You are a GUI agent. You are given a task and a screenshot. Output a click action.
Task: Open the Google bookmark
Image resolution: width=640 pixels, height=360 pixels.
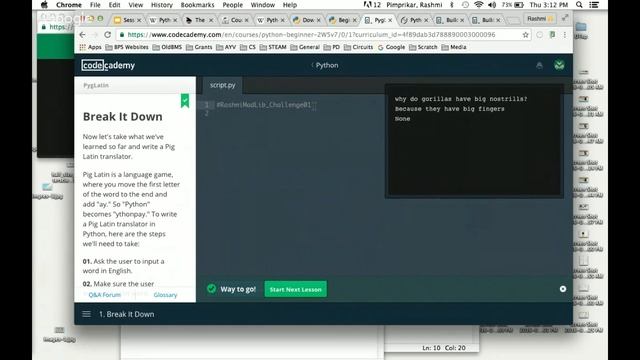tap(391, 47)
